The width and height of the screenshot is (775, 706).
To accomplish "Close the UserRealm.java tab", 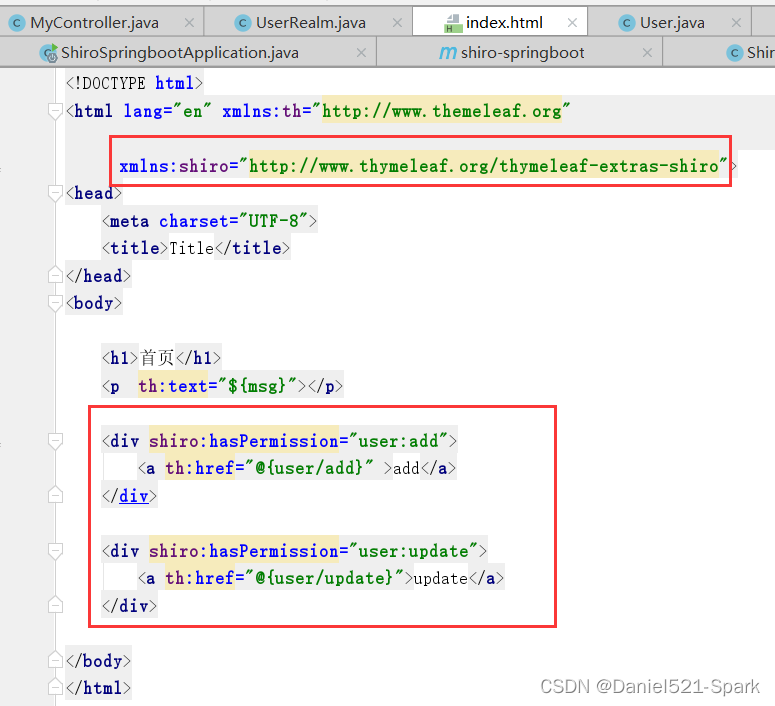I will point(397,23).
